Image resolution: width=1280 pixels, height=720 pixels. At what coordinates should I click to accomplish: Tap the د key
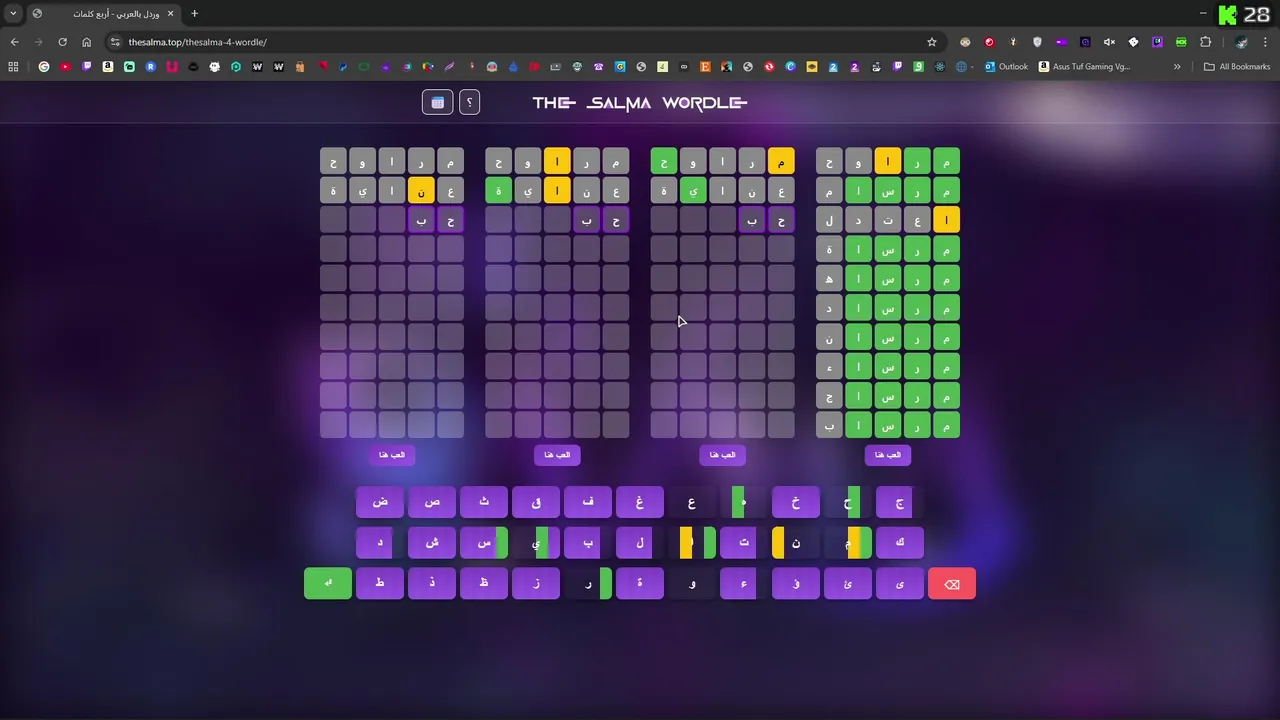tap(380, 543)
